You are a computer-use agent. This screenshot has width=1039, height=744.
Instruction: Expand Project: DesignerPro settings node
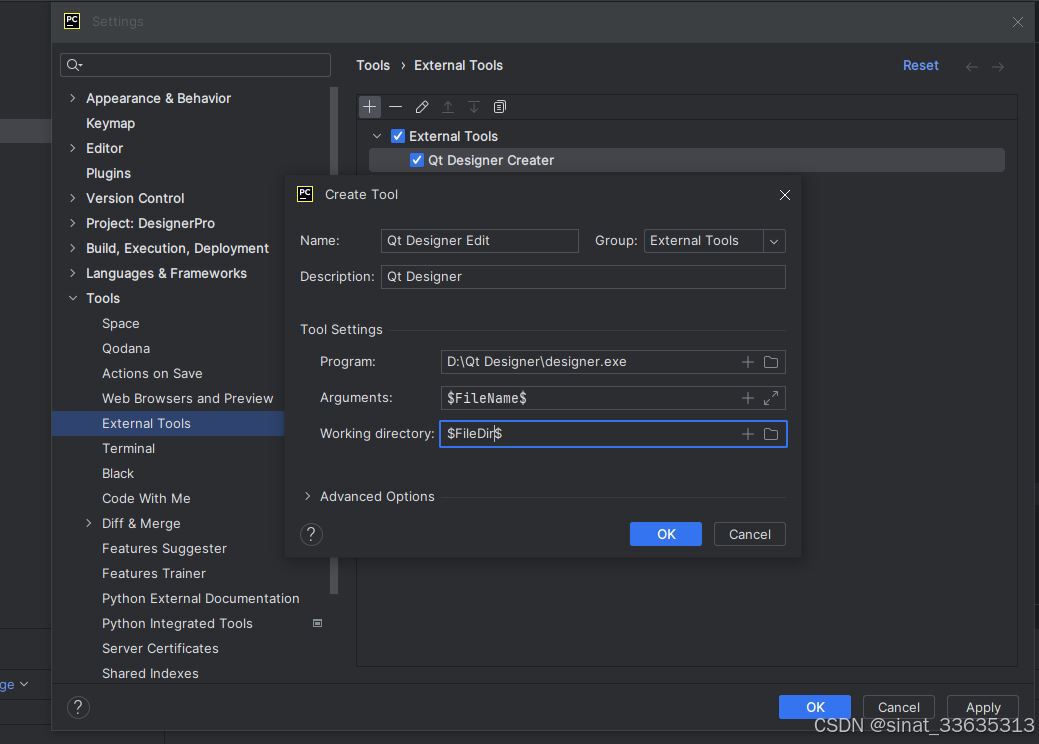pyautogui.click(x=72, y=223)
